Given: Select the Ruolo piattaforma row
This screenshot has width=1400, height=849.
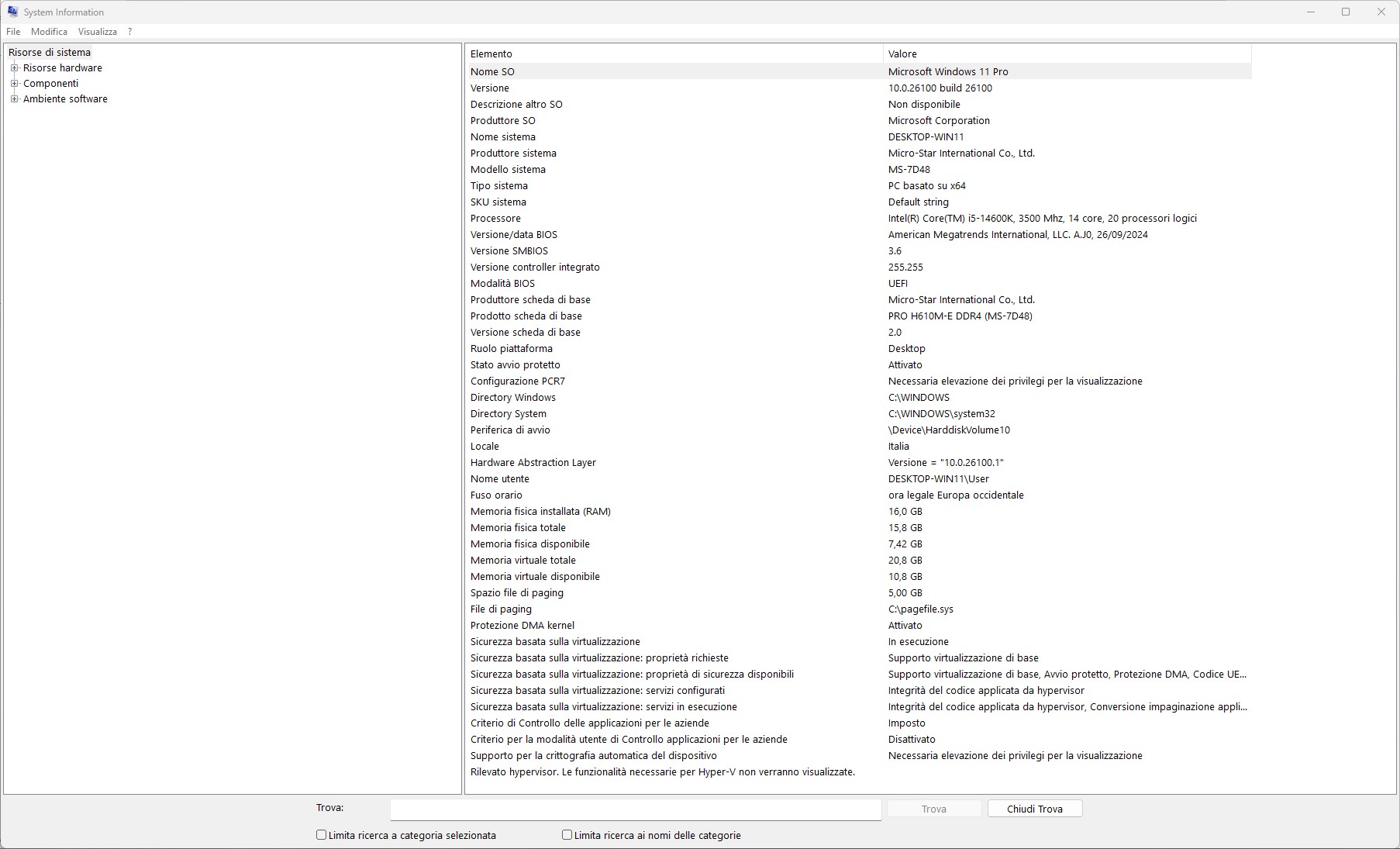Looking at the screenshot, I should [859, 348].
